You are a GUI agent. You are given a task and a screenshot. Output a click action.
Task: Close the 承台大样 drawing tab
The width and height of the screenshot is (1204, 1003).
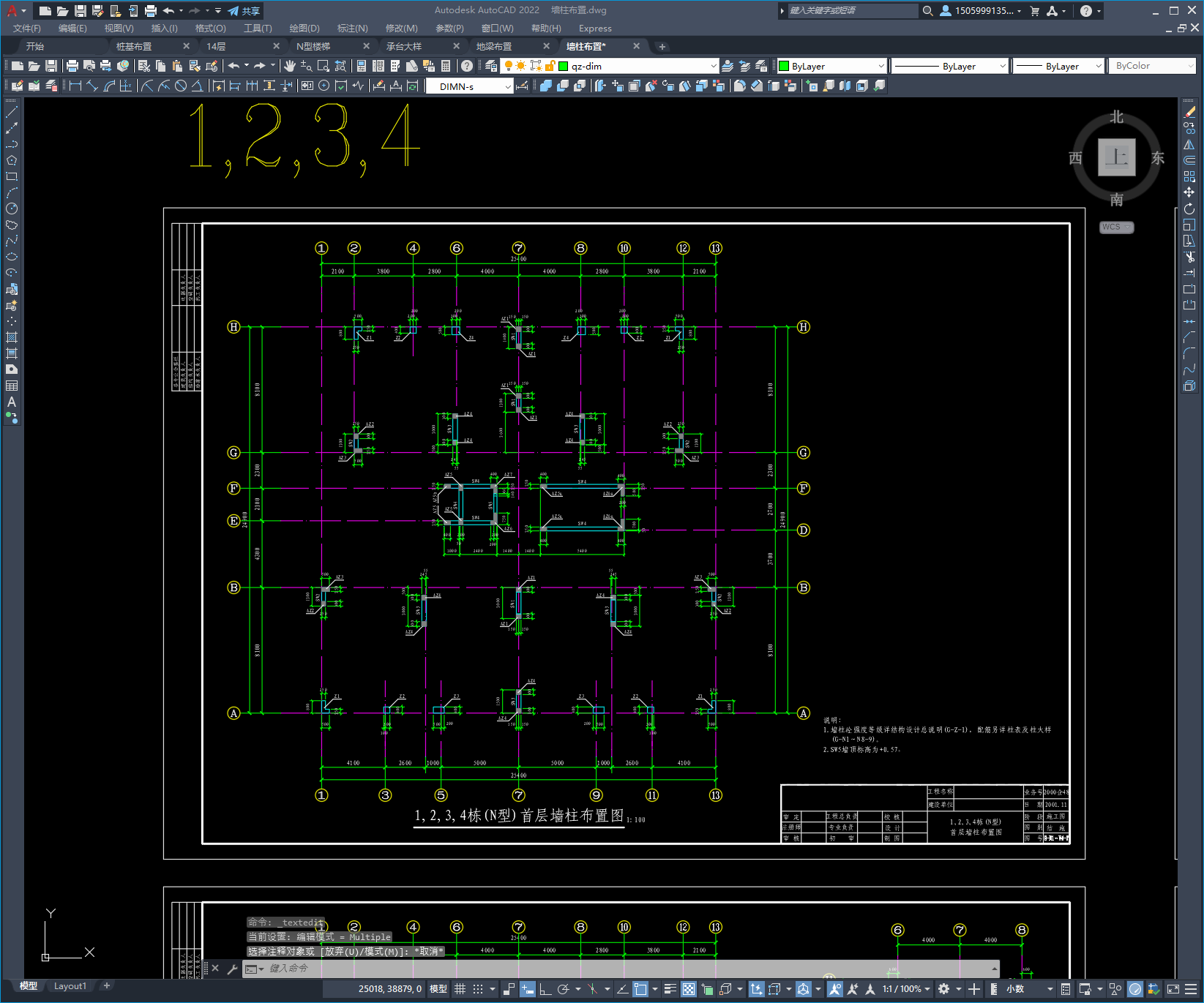(x=457, y=46)
